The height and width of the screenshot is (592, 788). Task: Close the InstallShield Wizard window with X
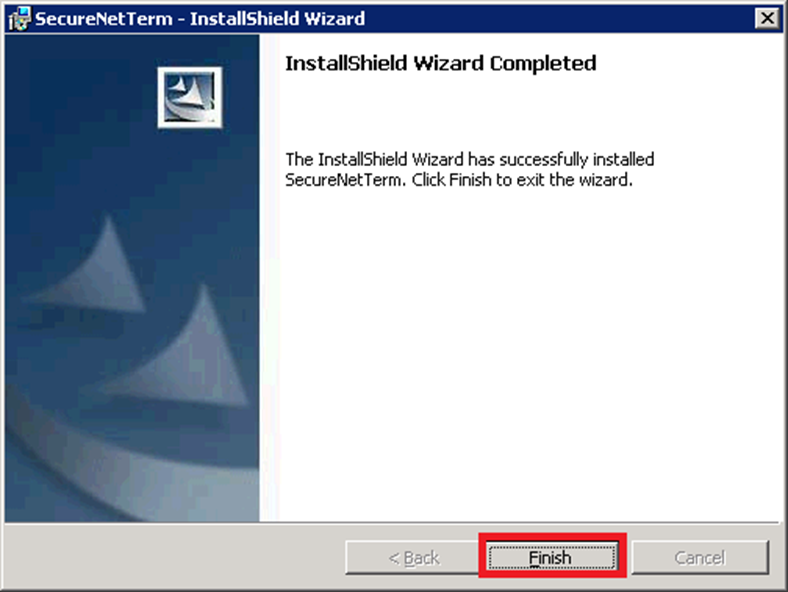767,19
